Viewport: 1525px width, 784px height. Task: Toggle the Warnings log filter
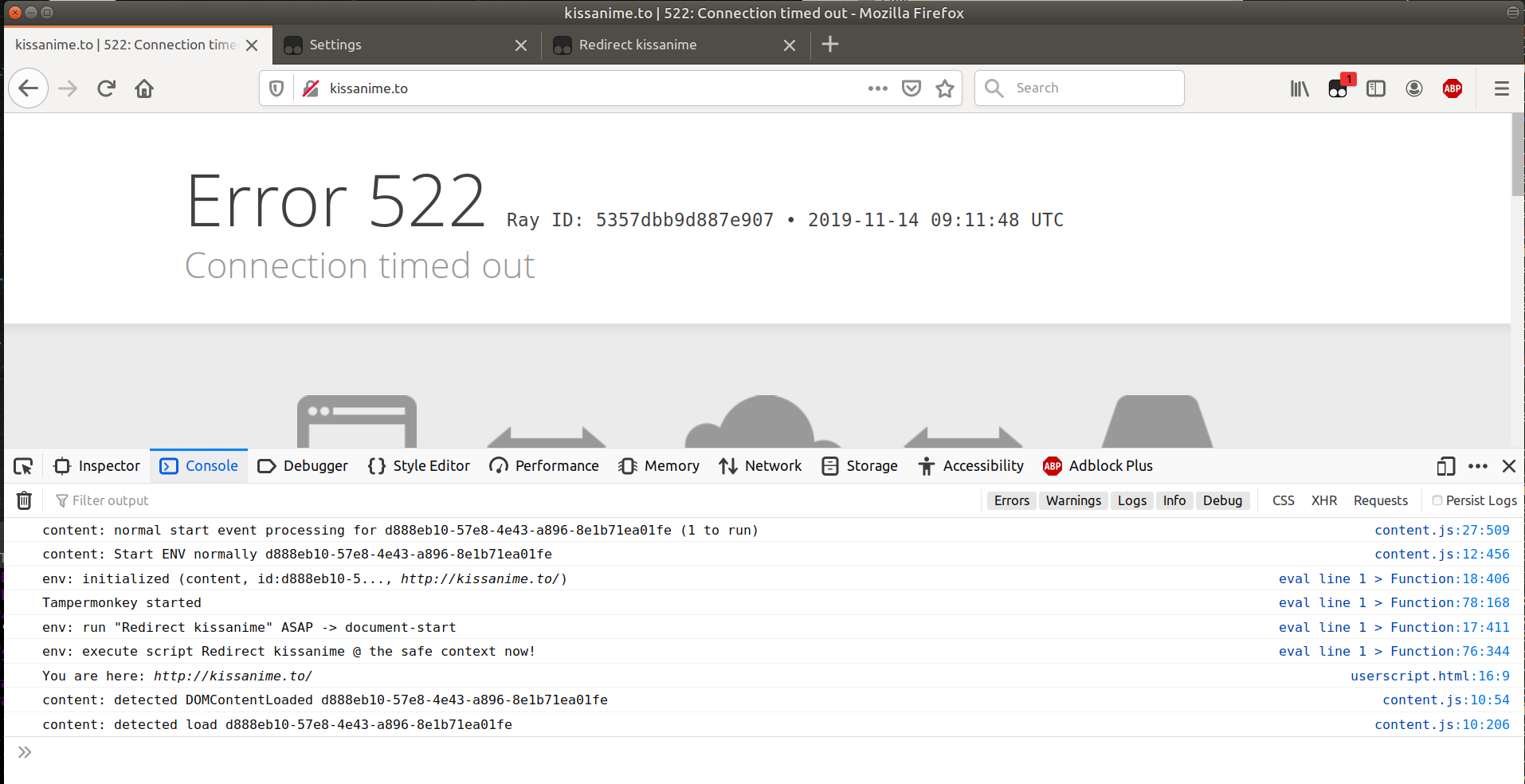[1072, 500]
